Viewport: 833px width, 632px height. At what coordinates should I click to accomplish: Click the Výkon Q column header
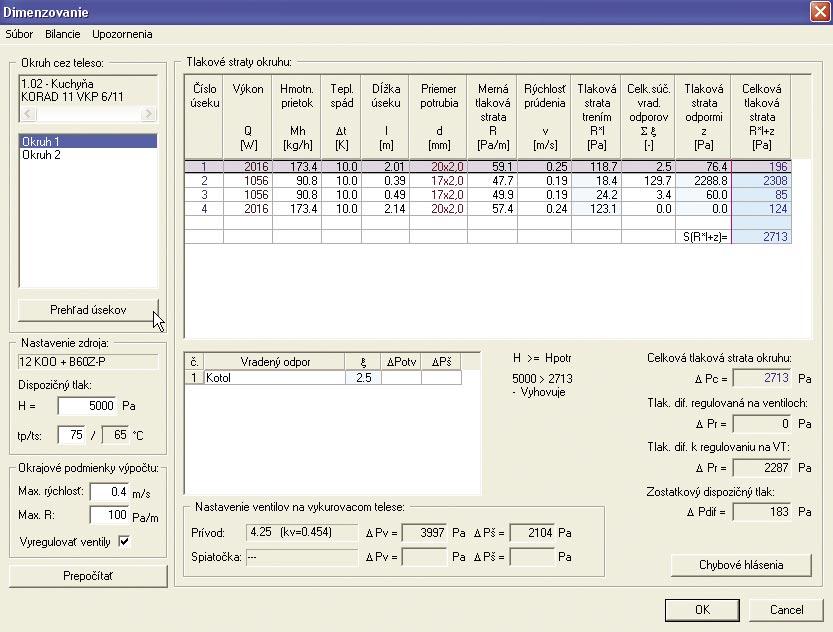click(248, 116)
